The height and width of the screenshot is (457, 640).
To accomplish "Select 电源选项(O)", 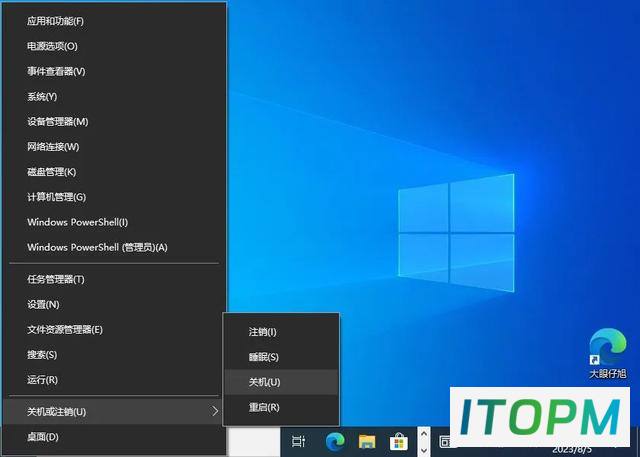I will 114,46.
